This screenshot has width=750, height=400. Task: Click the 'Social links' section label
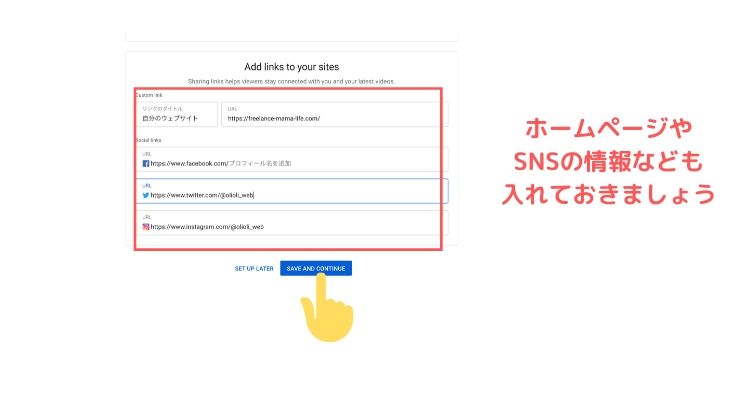[x=148, y=140]
